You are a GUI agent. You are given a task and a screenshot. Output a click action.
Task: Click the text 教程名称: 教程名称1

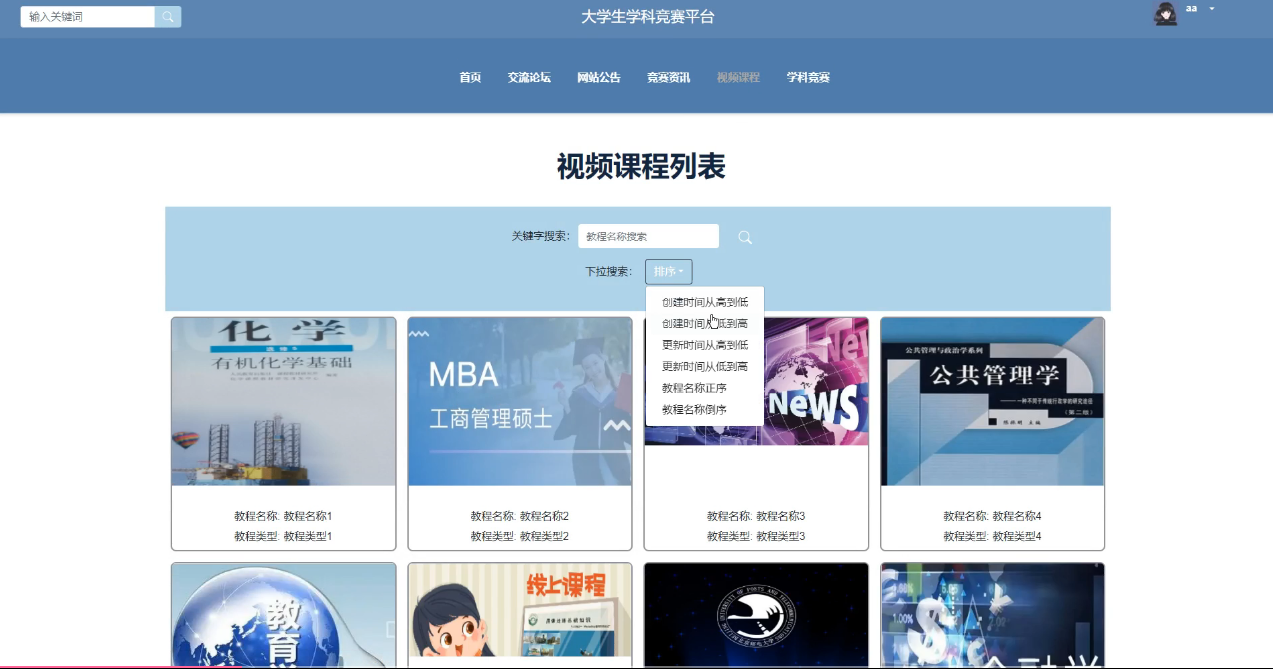pyautogui.click(x=283, y=517)
